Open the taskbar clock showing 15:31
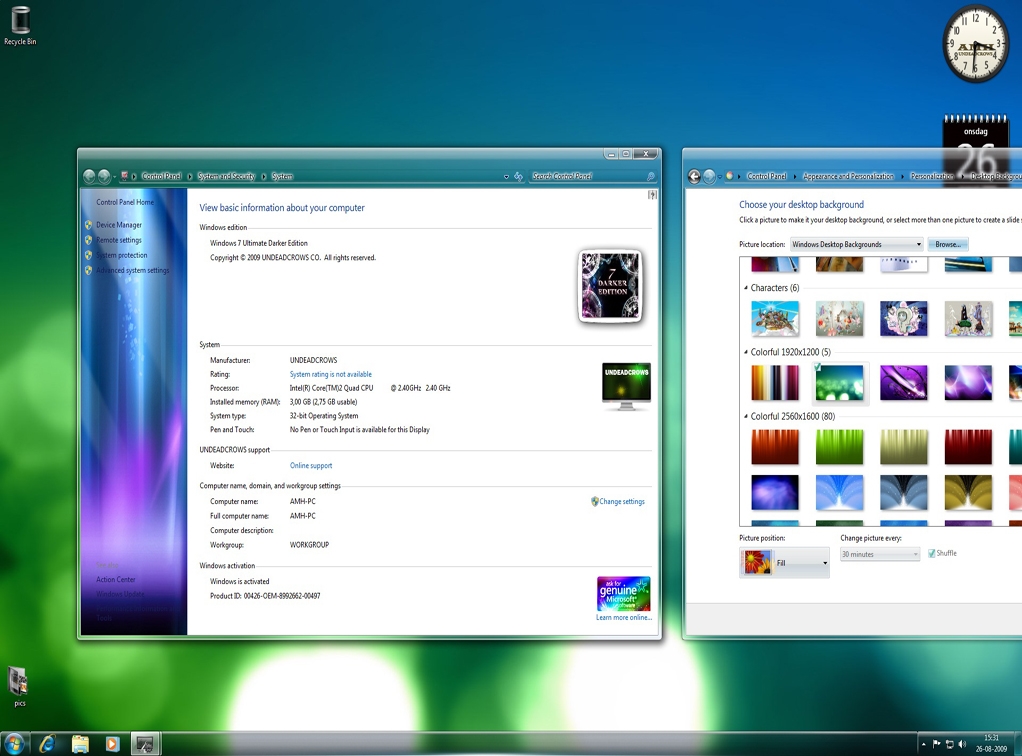 (991, 744)
